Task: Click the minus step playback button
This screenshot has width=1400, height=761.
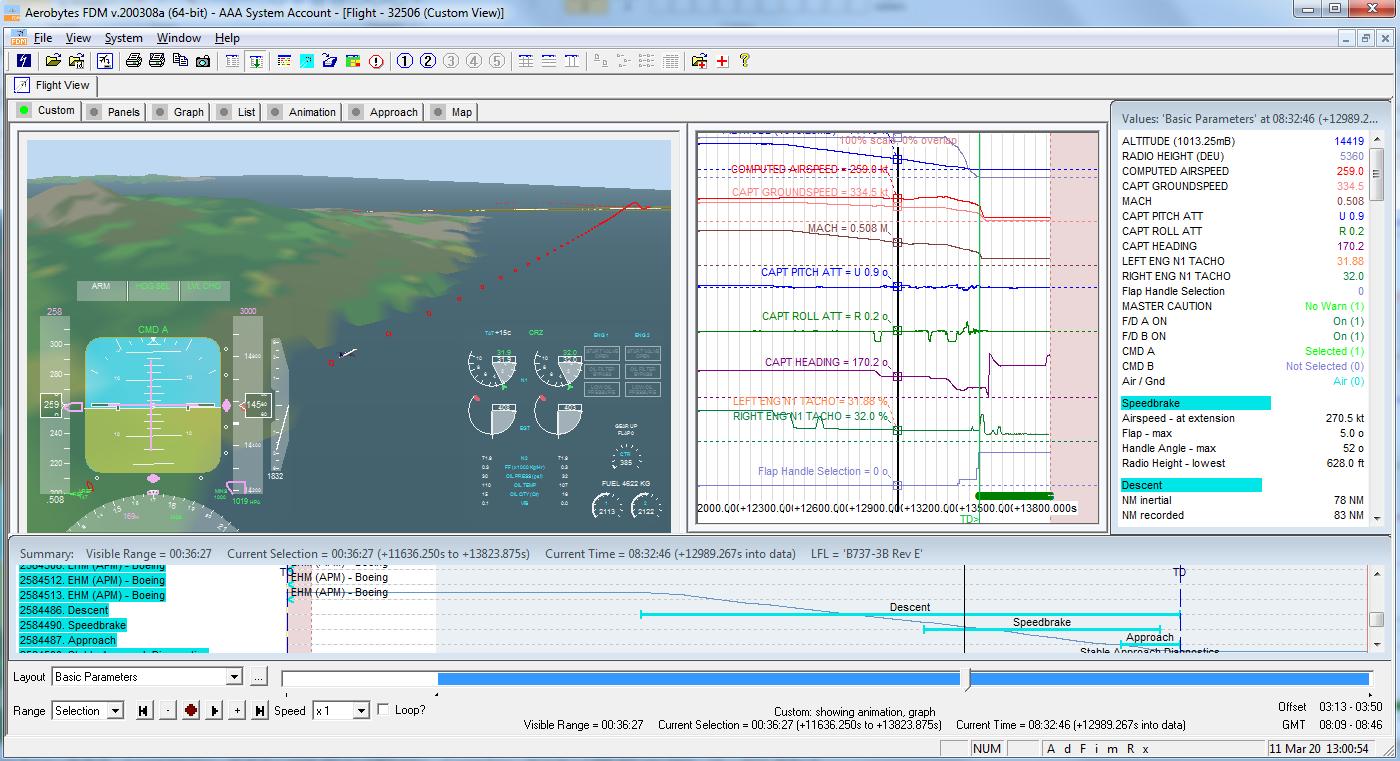Action: (x=167, y=711)
